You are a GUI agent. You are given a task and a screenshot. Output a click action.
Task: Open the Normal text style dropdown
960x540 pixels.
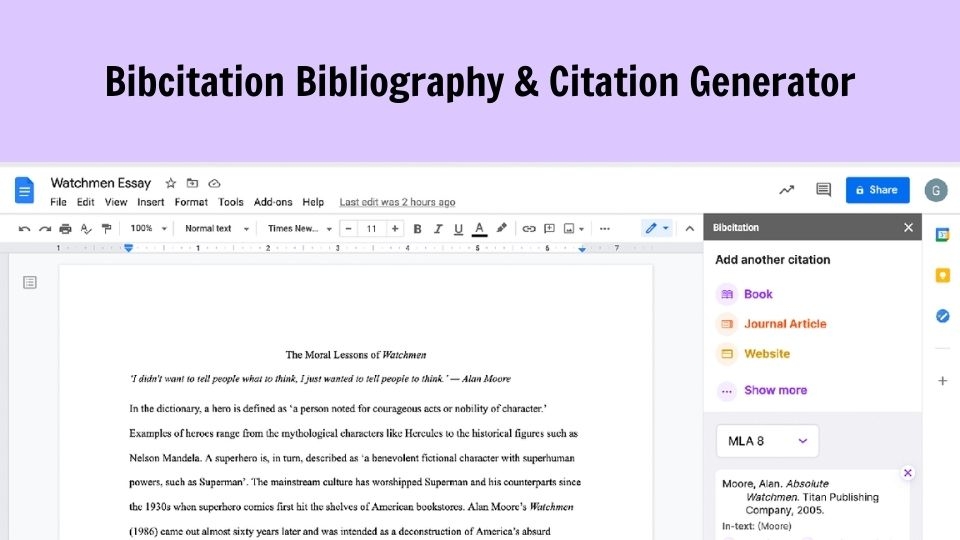tap(217, 228)
